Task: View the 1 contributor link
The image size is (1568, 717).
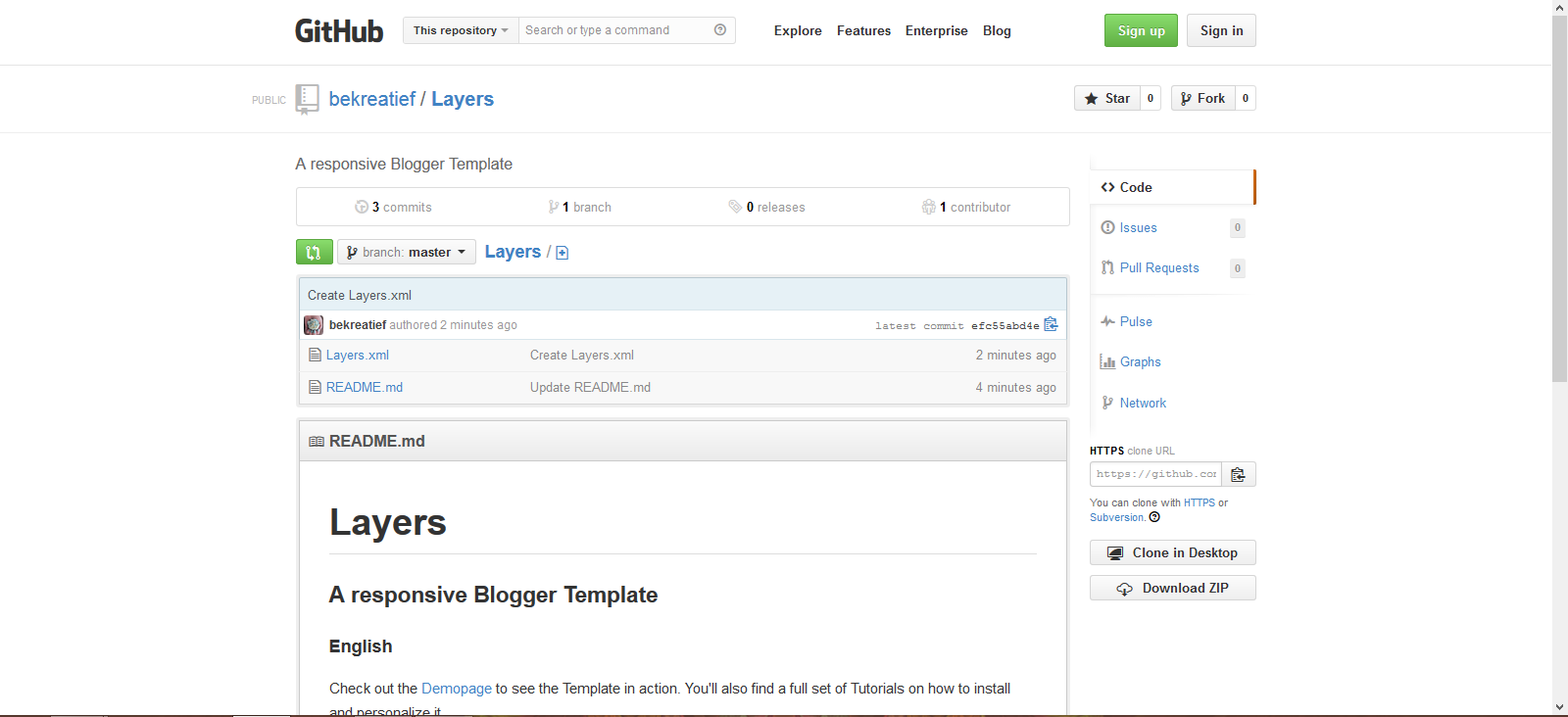Action: coord(966,207)
